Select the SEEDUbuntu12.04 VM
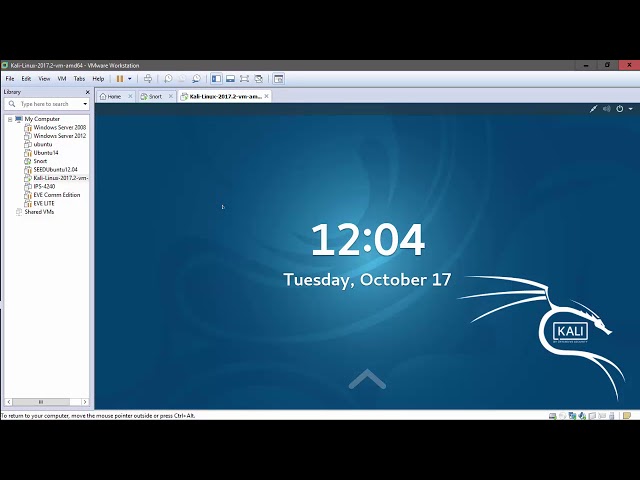Viewport: 640px width, 480px height. click(x=55, y=169)
